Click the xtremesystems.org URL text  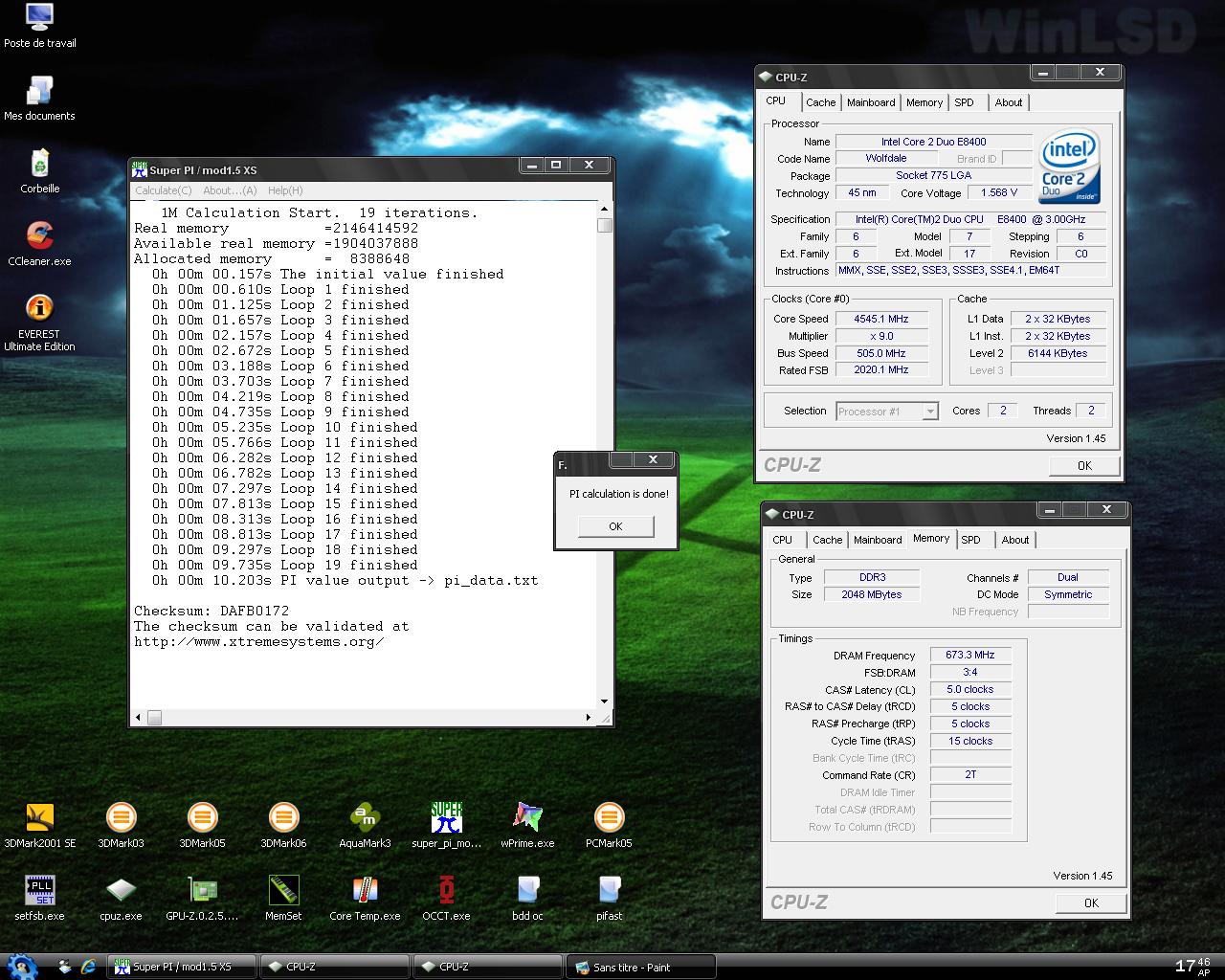259,641
